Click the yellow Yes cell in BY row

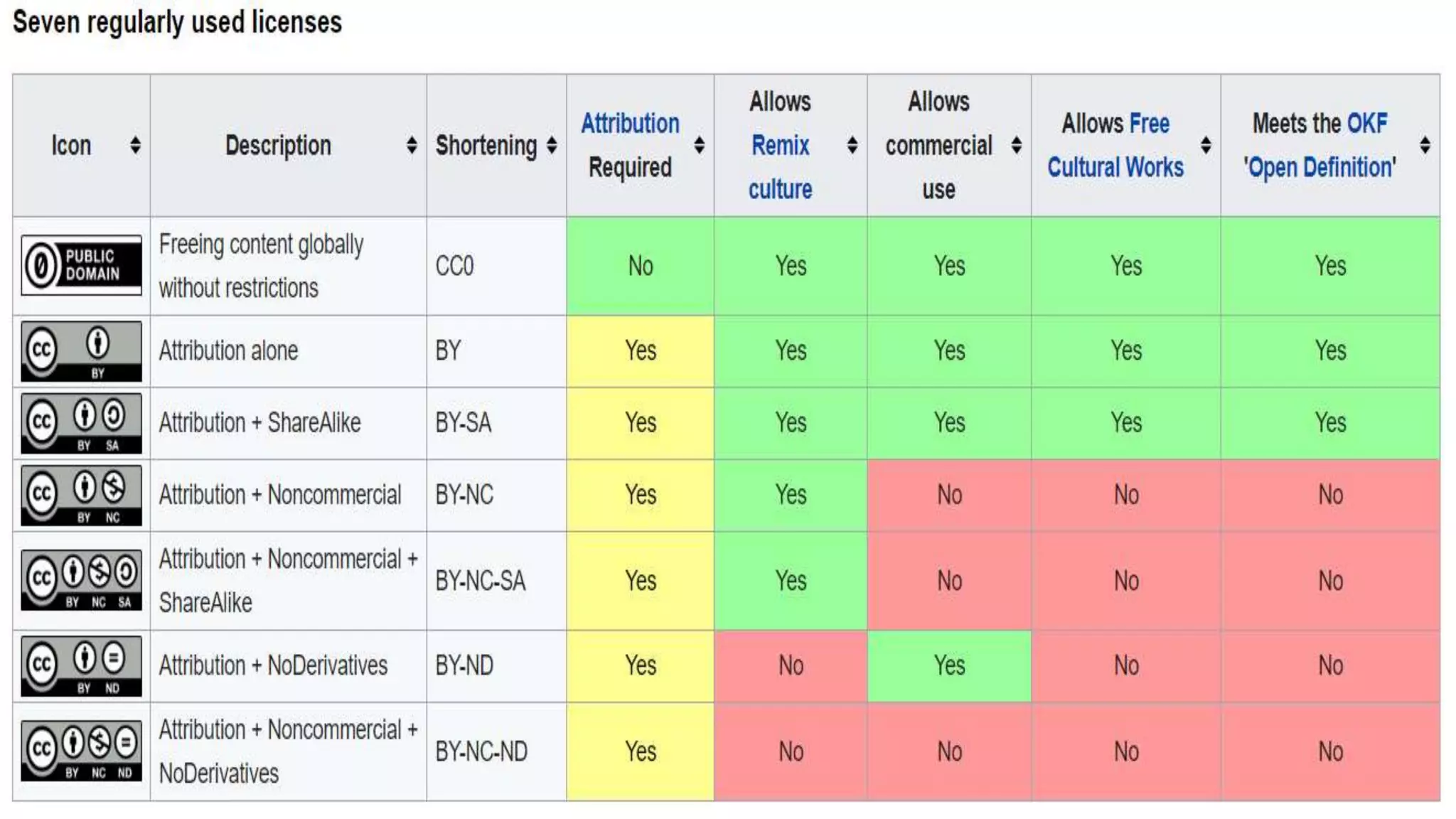tap(640, 351)
